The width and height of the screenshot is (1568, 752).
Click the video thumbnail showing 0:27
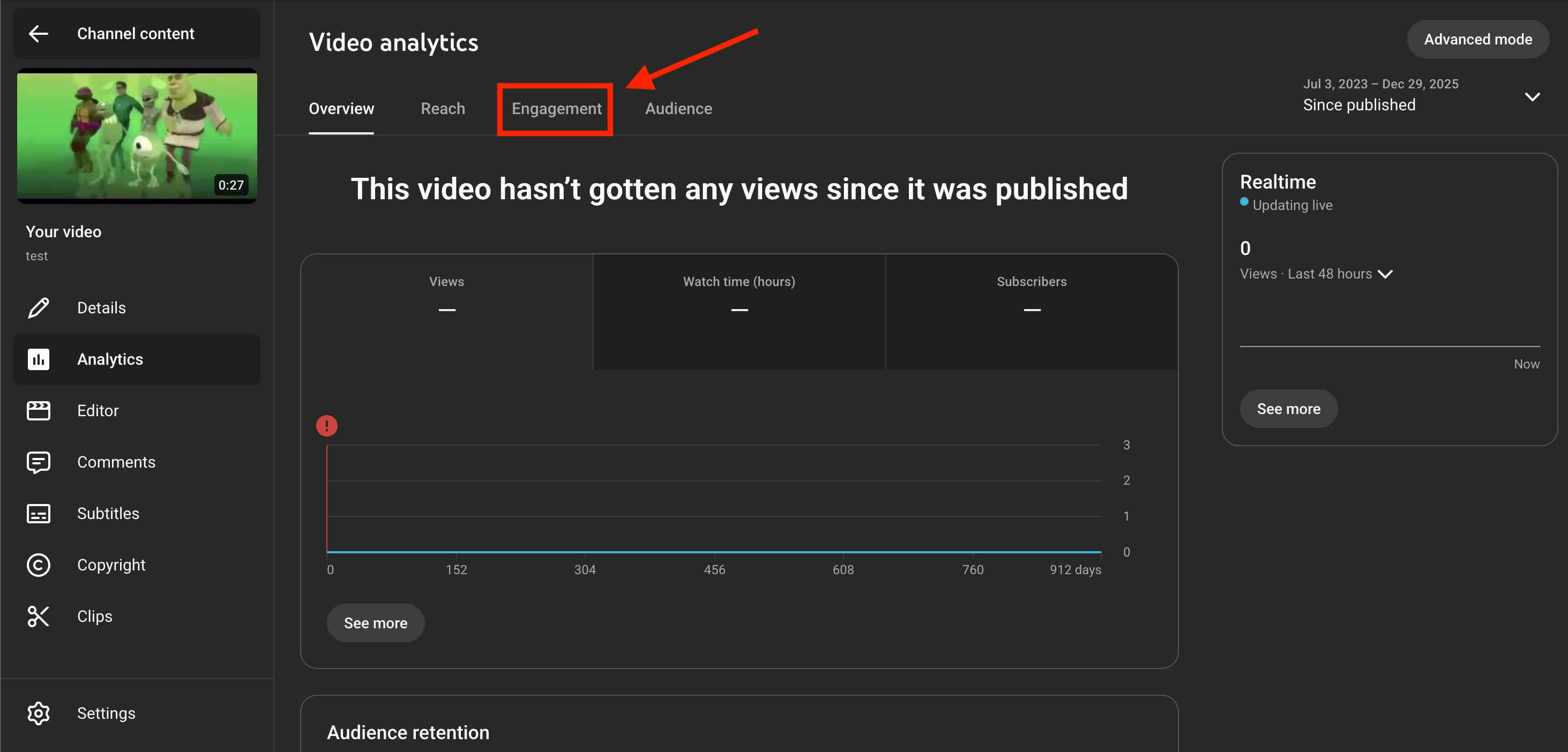[x=137, y=135]
